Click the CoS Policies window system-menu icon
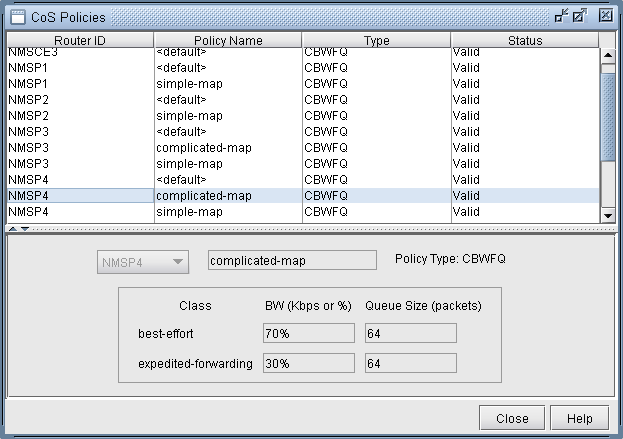 (x=16, y=15)
